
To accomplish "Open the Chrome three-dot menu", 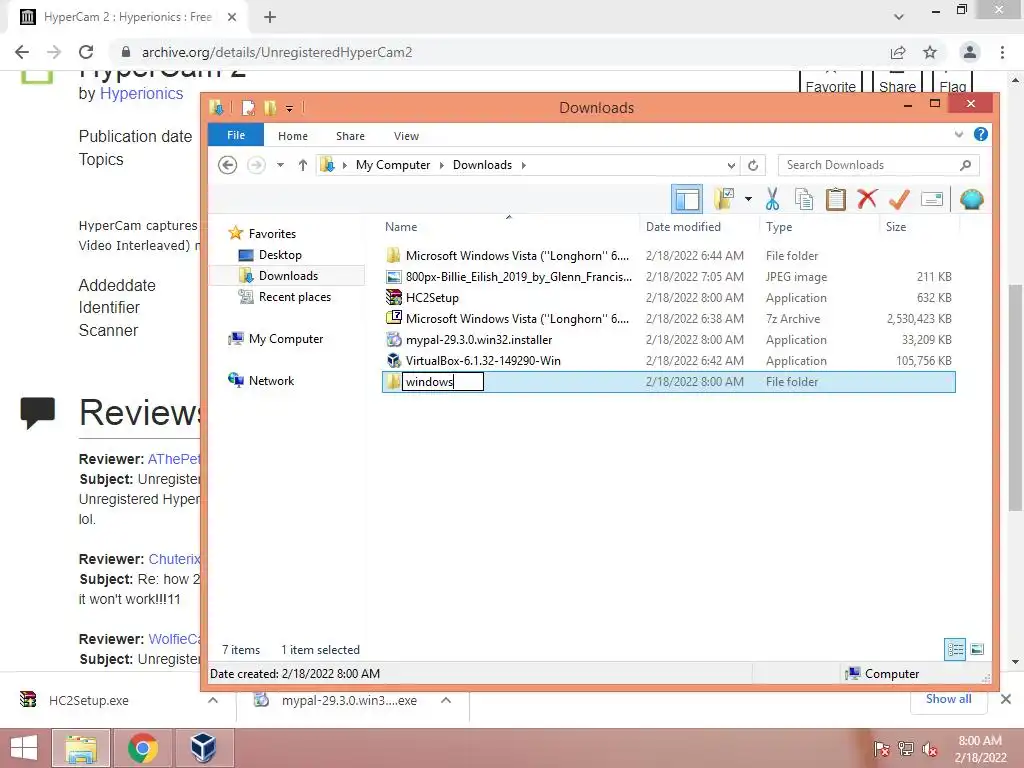I will (x=1002, y=52).
